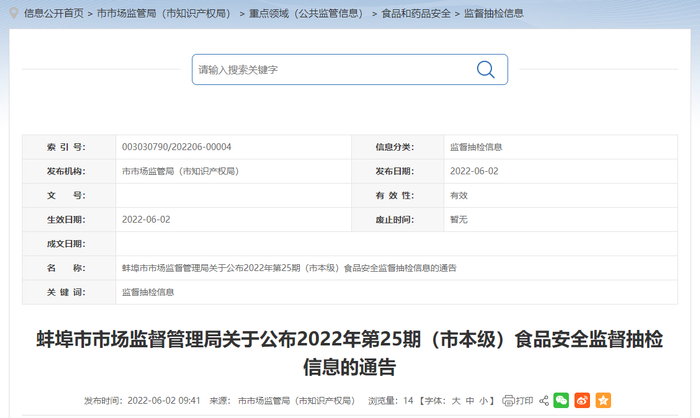Viewport: 700px width, 418px height.
Task: Click the share icon
Action: pyautogui.click(x=544, y=401)
